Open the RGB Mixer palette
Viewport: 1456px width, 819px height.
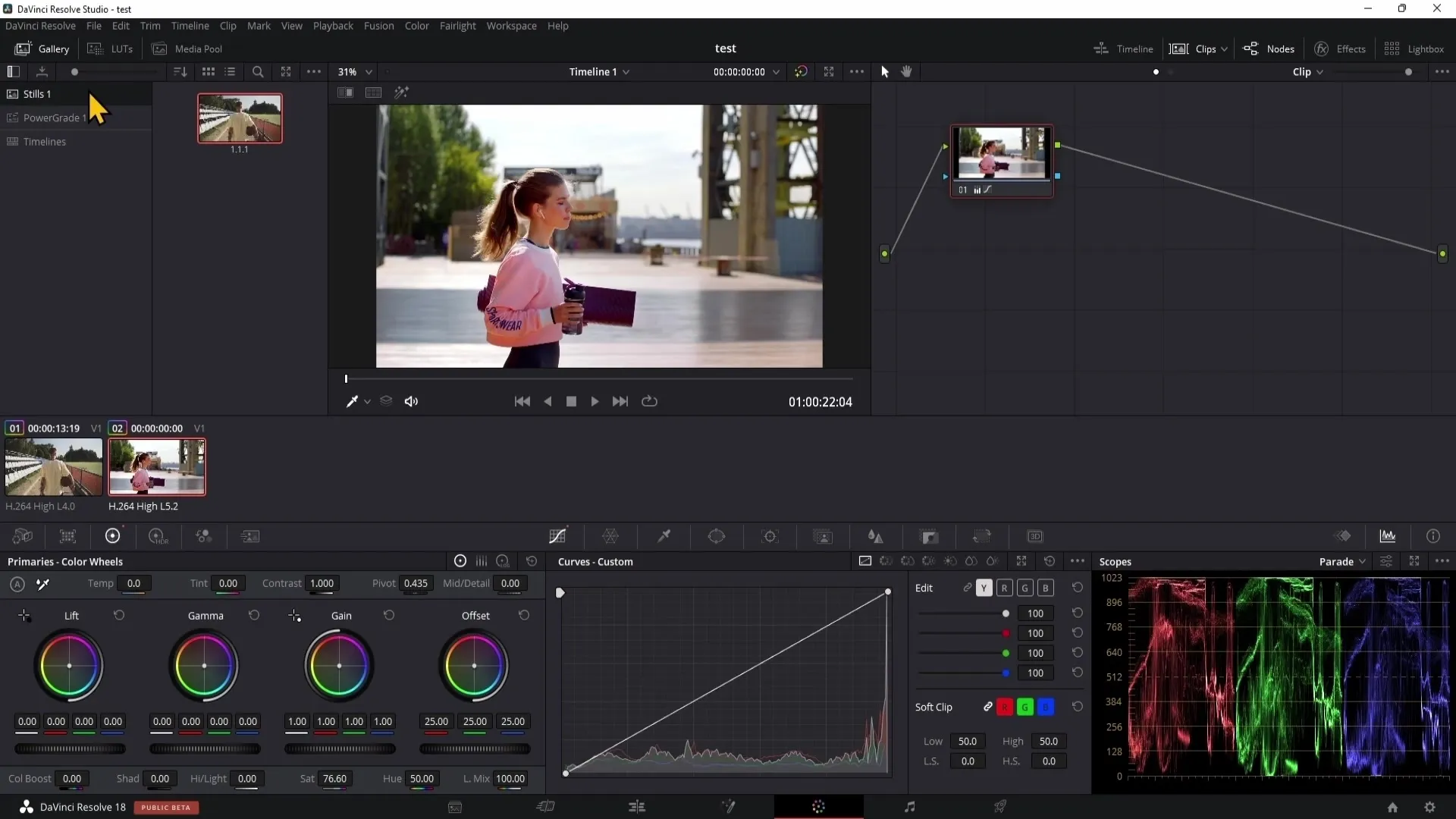point(203,536)
